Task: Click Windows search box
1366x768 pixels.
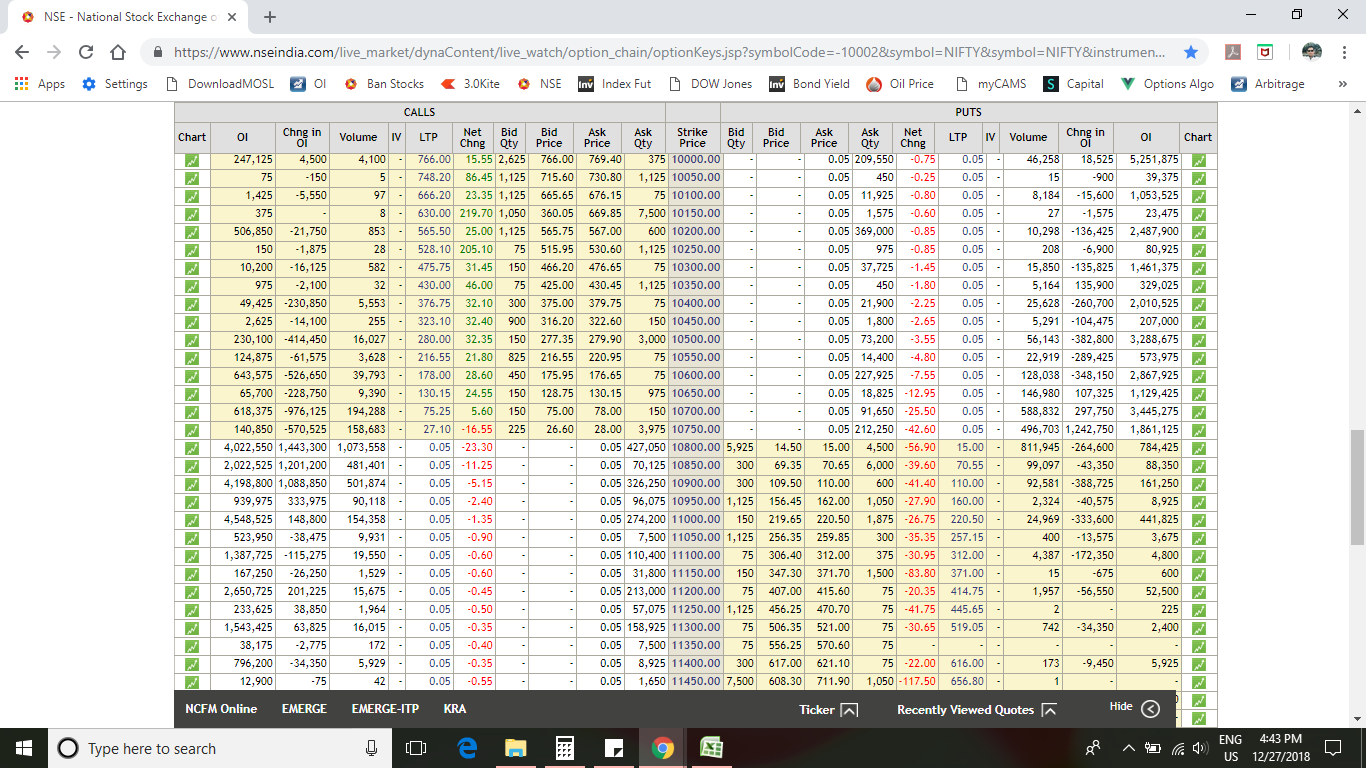Action: click(x=219, y=748)
